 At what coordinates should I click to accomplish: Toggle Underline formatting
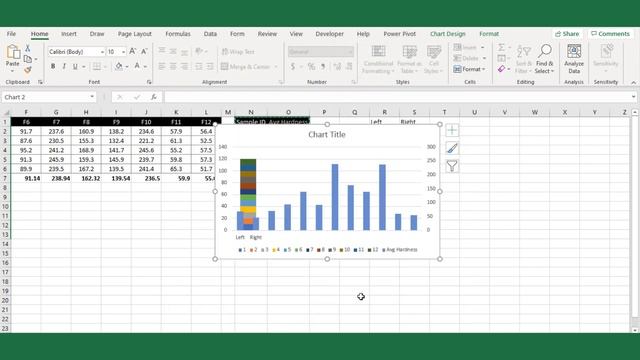click(x=75, y=66)
